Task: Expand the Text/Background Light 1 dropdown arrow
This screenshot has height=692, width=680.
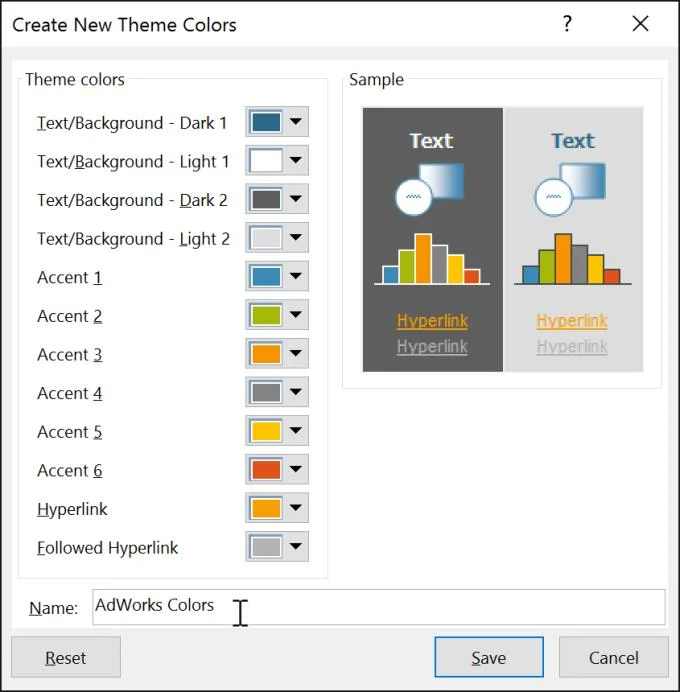Action: tap(296, 160)
